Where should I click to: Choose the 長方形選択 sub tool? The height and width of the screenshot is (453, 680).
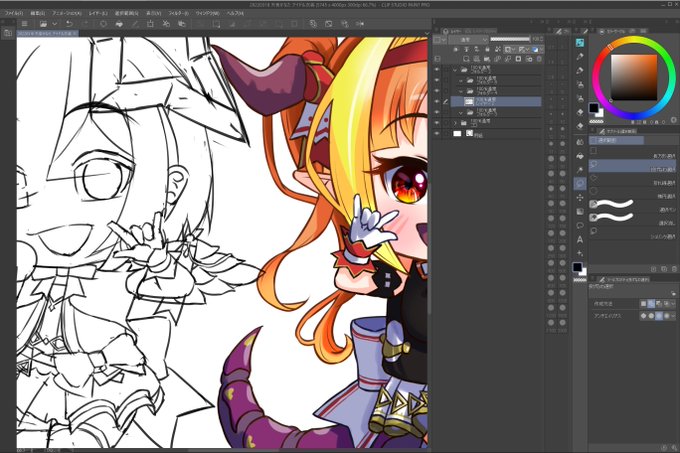tap(632, 153)
